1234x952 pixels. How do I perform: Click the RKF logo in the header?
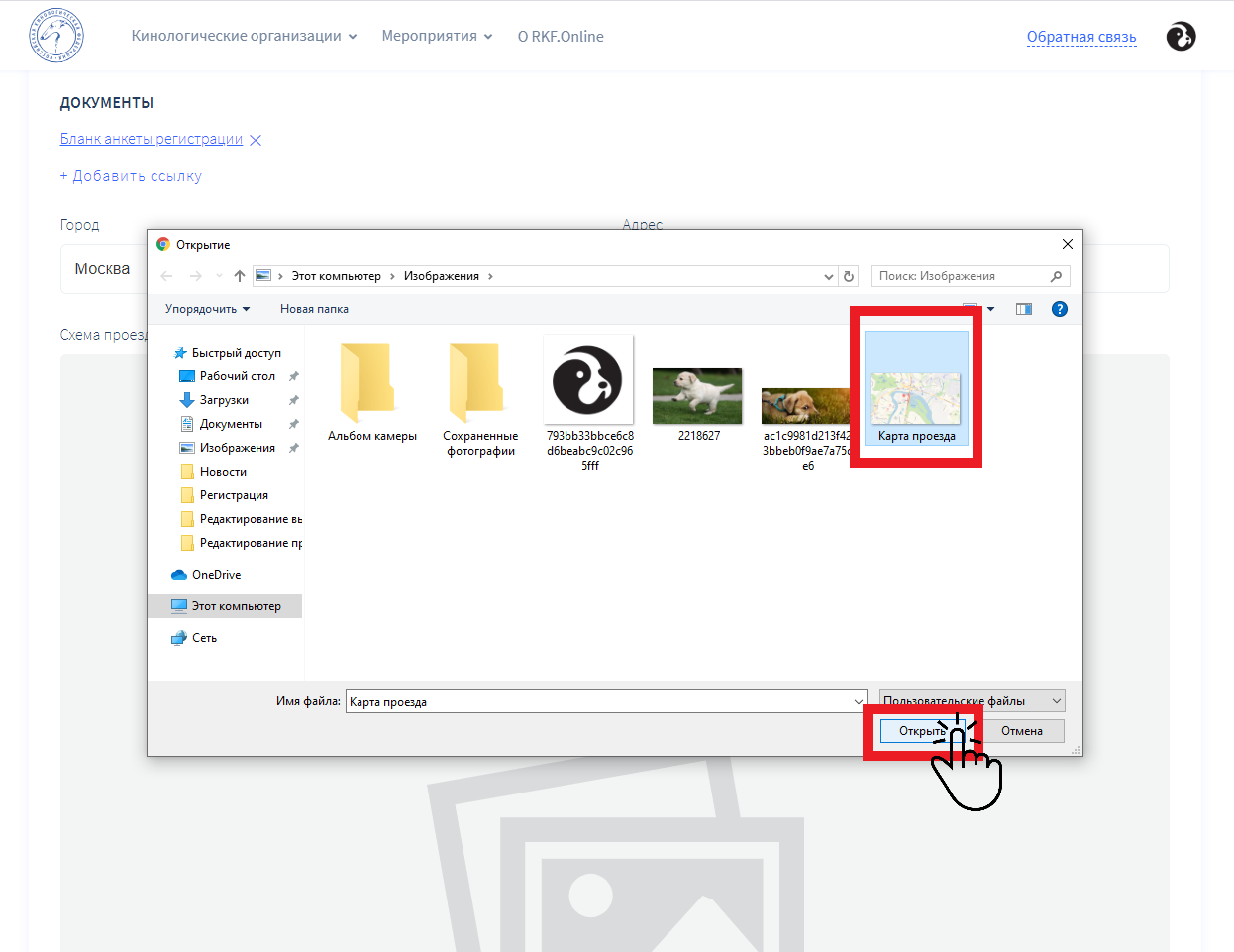pyautogui.click(x=56, y=37)
